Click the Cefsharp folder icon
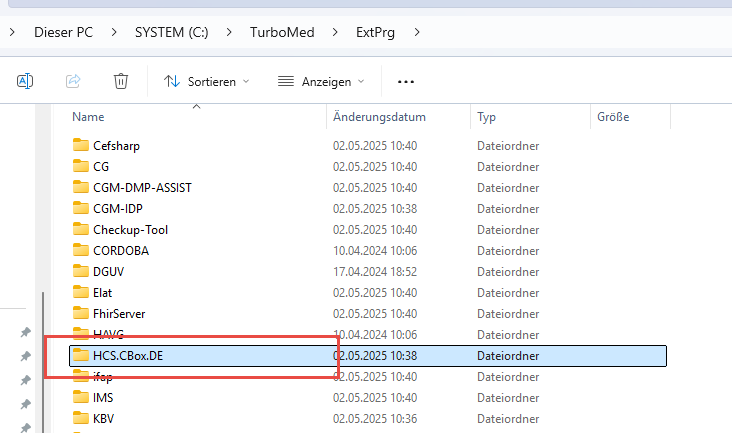 81,146
